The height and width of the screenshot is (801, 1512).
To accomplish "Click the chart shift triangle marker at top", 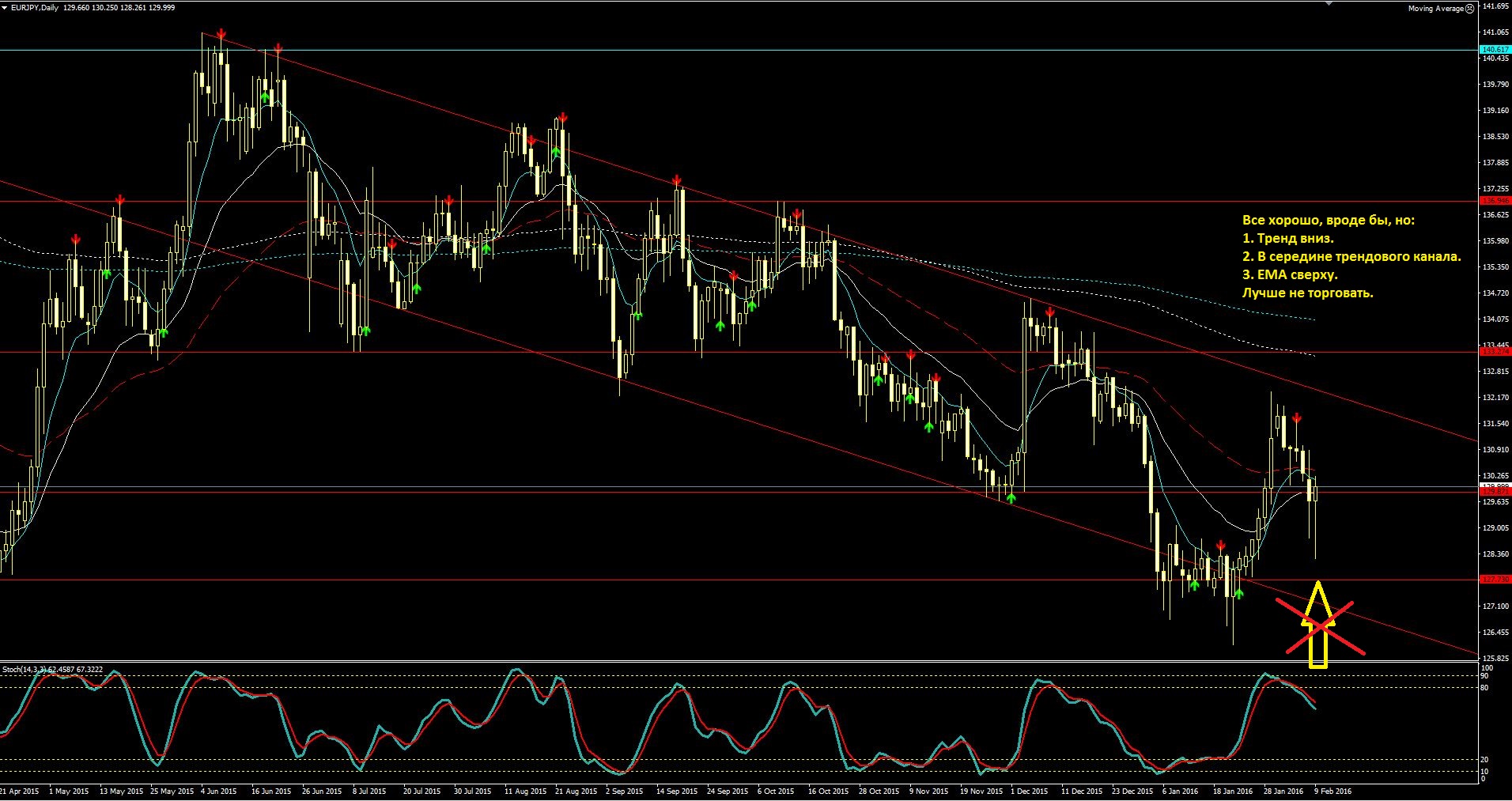I will (x=1330, y=2).
